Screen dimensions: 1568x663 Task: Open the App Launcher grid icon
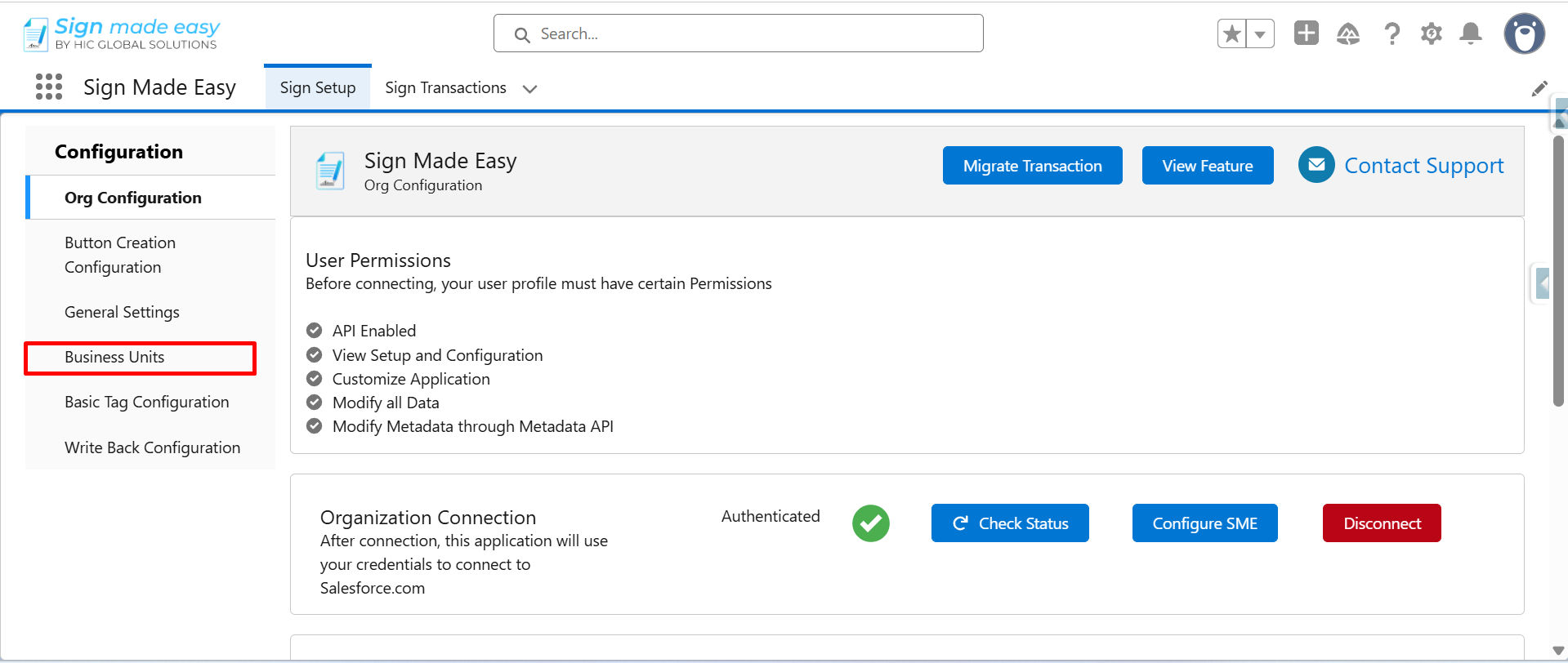[x=49, y=87]
